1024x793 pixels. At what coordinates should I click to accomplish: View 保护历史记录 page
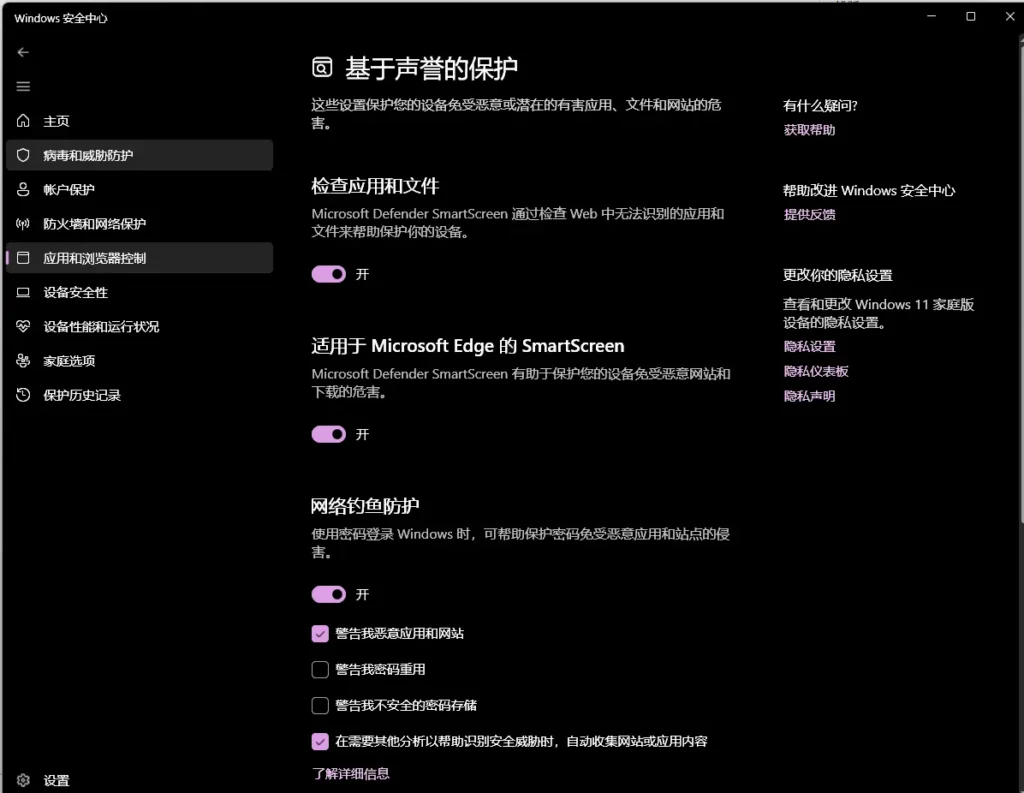[x=139, y=395]
